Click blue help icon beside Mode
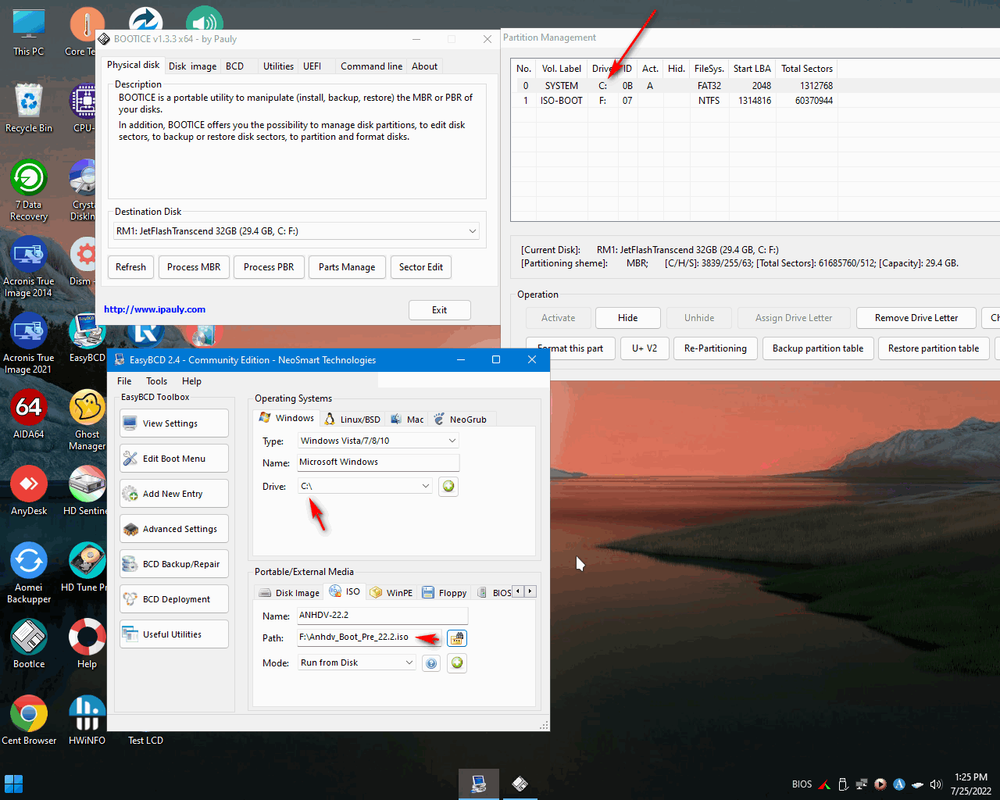This screenshot has height=800, width=1000. coord(431,663)
